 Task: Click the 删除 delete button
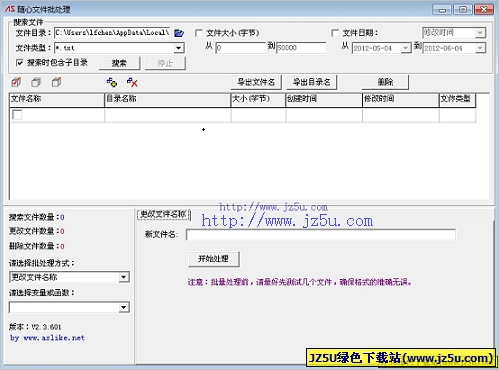coord(385,82)
